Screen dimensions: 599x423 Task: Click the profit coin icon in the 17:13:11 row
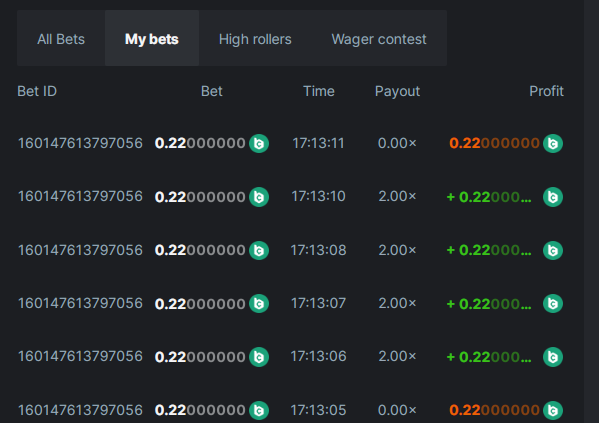[553, 144]
